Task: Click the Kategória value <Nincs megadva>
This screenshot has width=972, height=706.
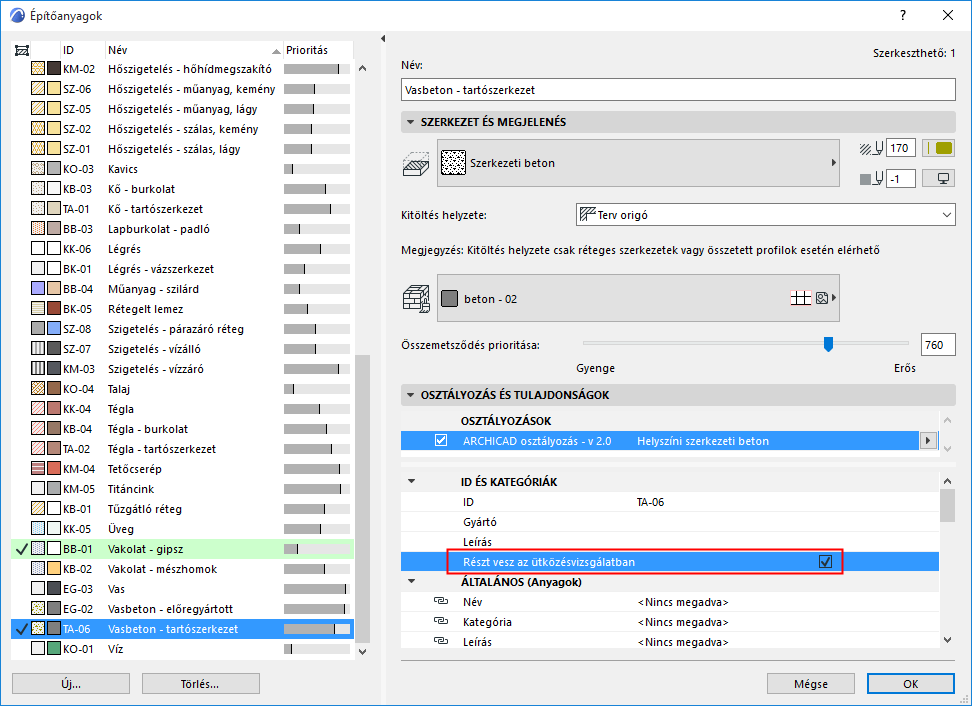Action: [683, 622]
